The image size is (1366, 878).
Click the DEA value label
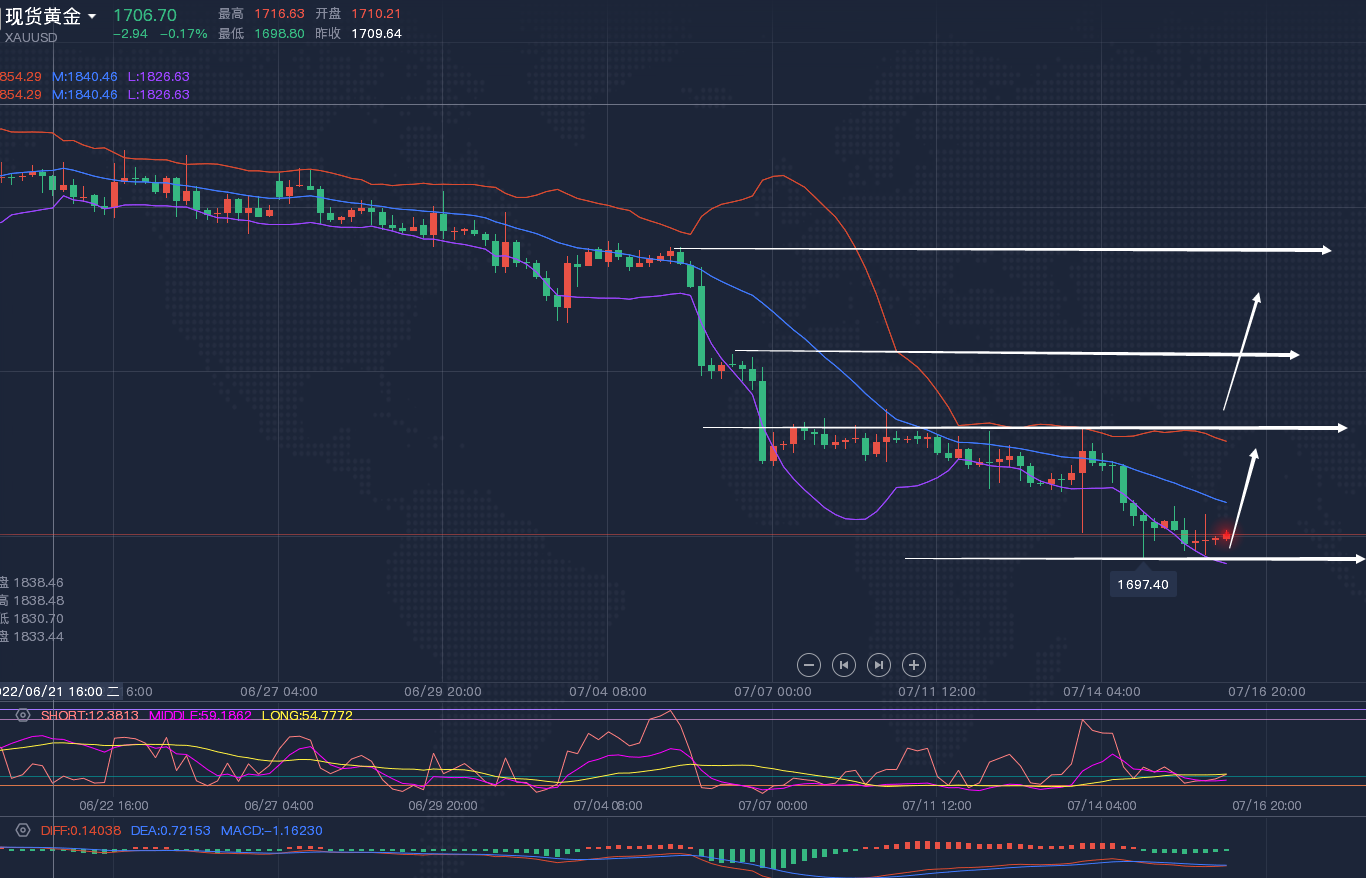point(170,830)
